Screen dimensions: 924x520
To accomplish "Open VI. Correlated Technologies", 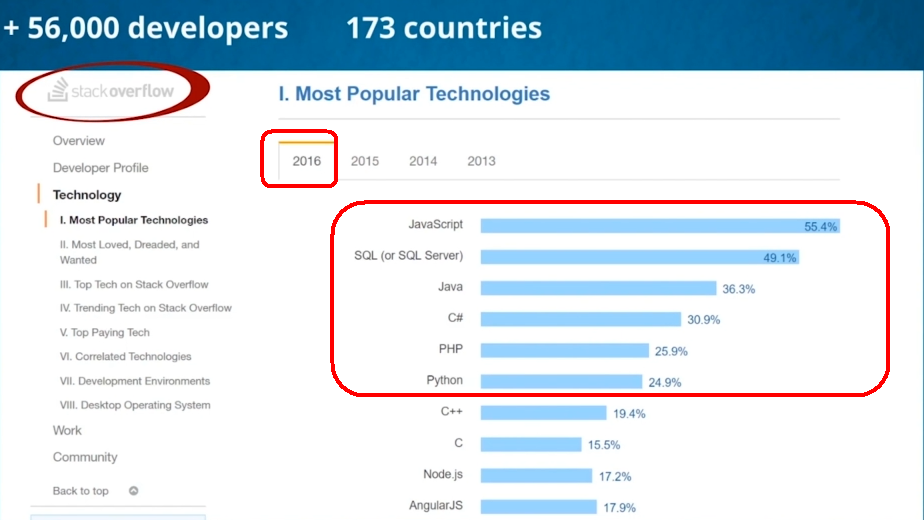I will click(125, 357).
